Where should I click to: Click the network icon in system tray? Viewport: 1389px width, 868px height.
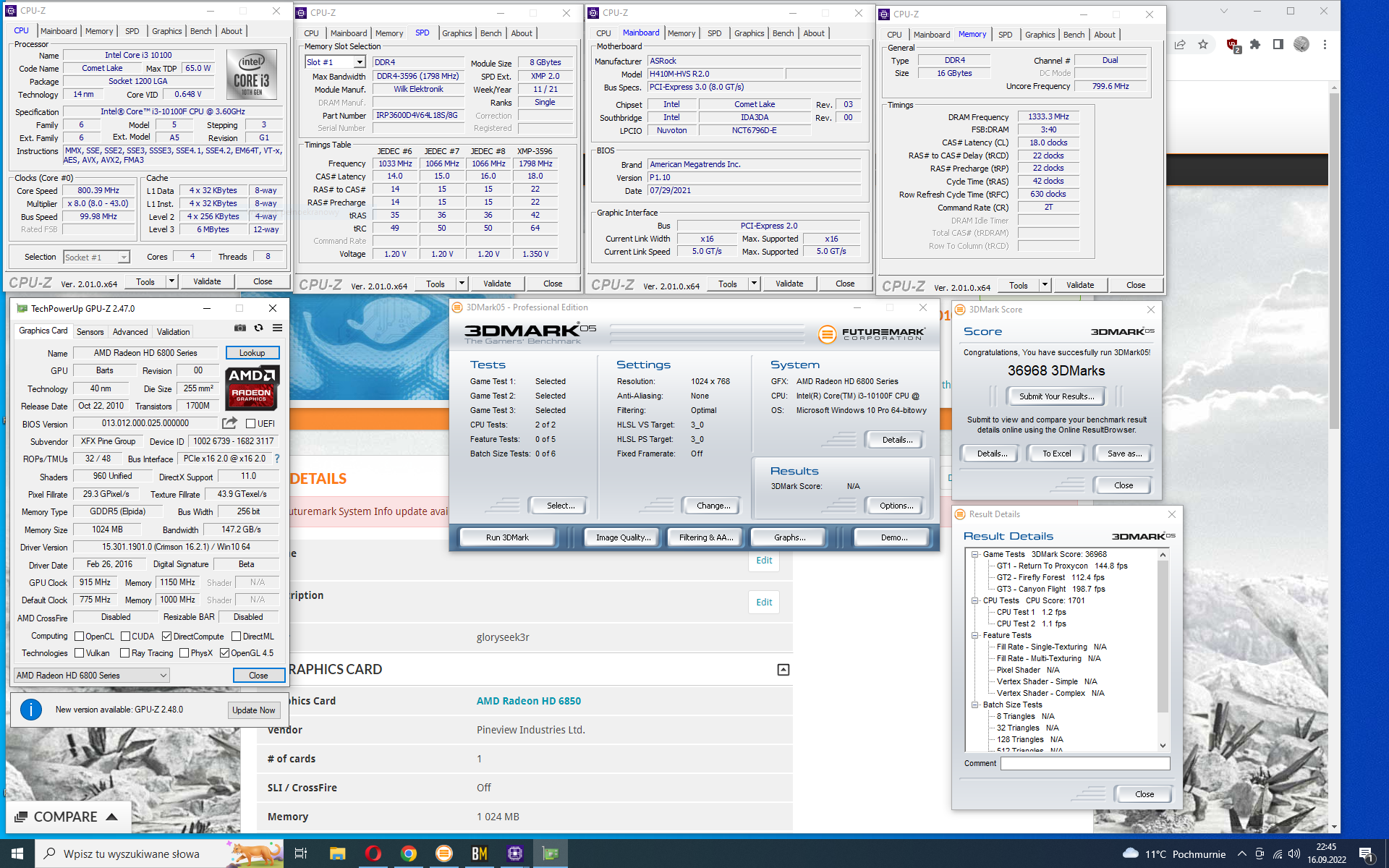pos(1278,854)
